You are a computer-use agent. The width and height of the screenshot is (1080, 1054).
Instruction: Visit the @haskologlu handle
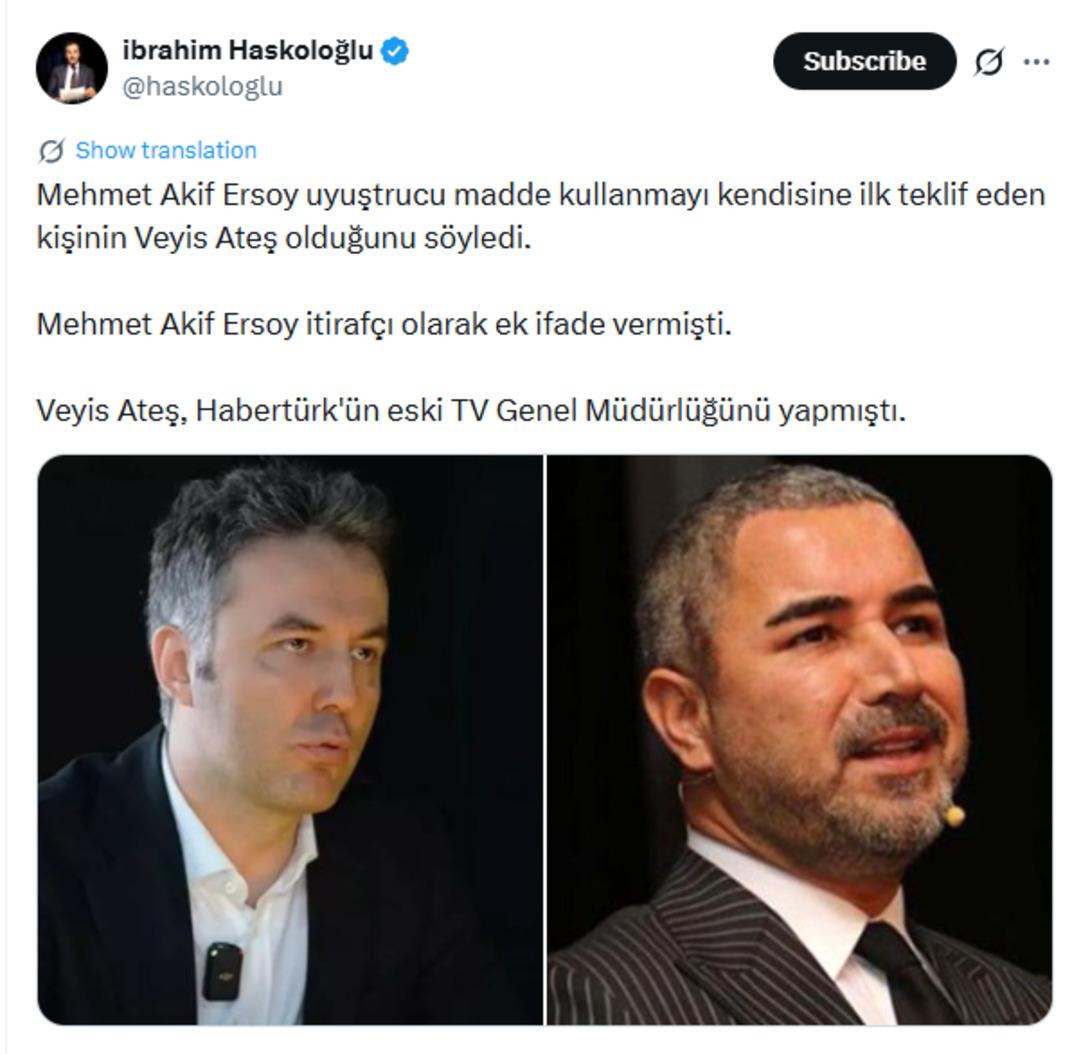pyautogui.click(x=202, y=87)
